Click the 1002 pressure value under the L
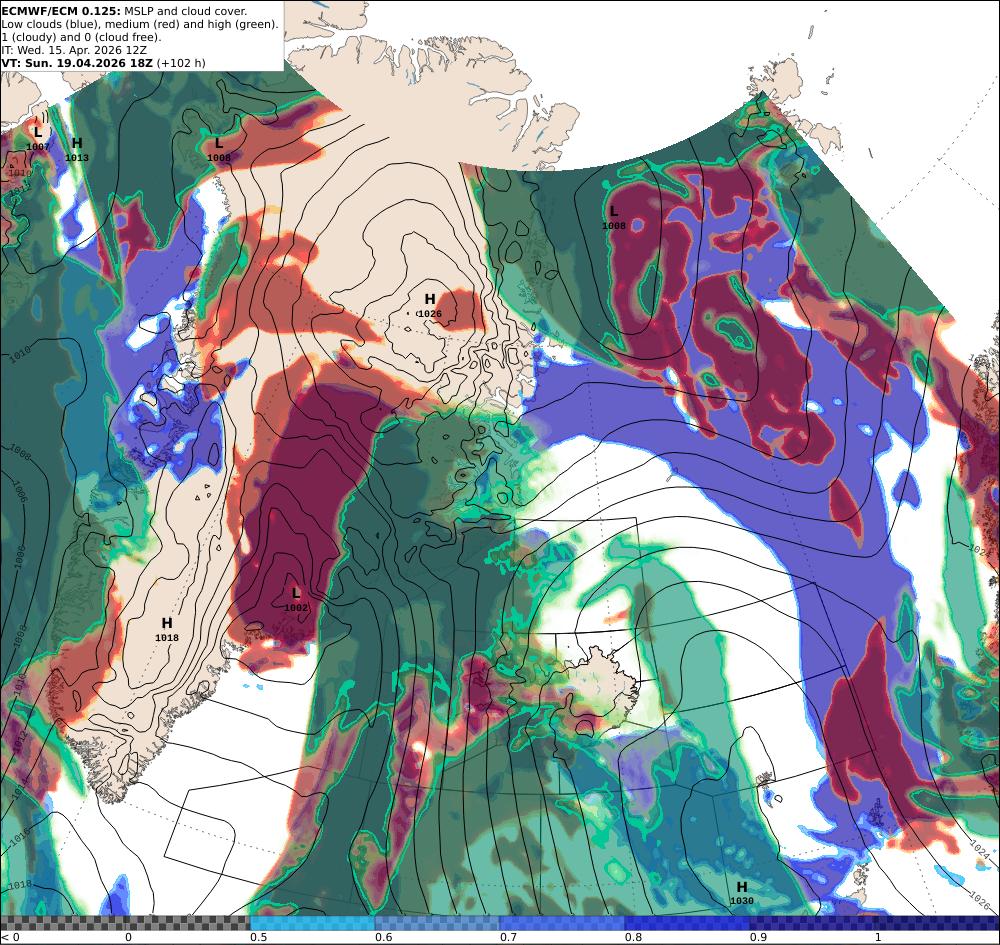Image resolution: width=1000 pixels, height=945 pixels. pyautogui.click(x=296, y=608)
